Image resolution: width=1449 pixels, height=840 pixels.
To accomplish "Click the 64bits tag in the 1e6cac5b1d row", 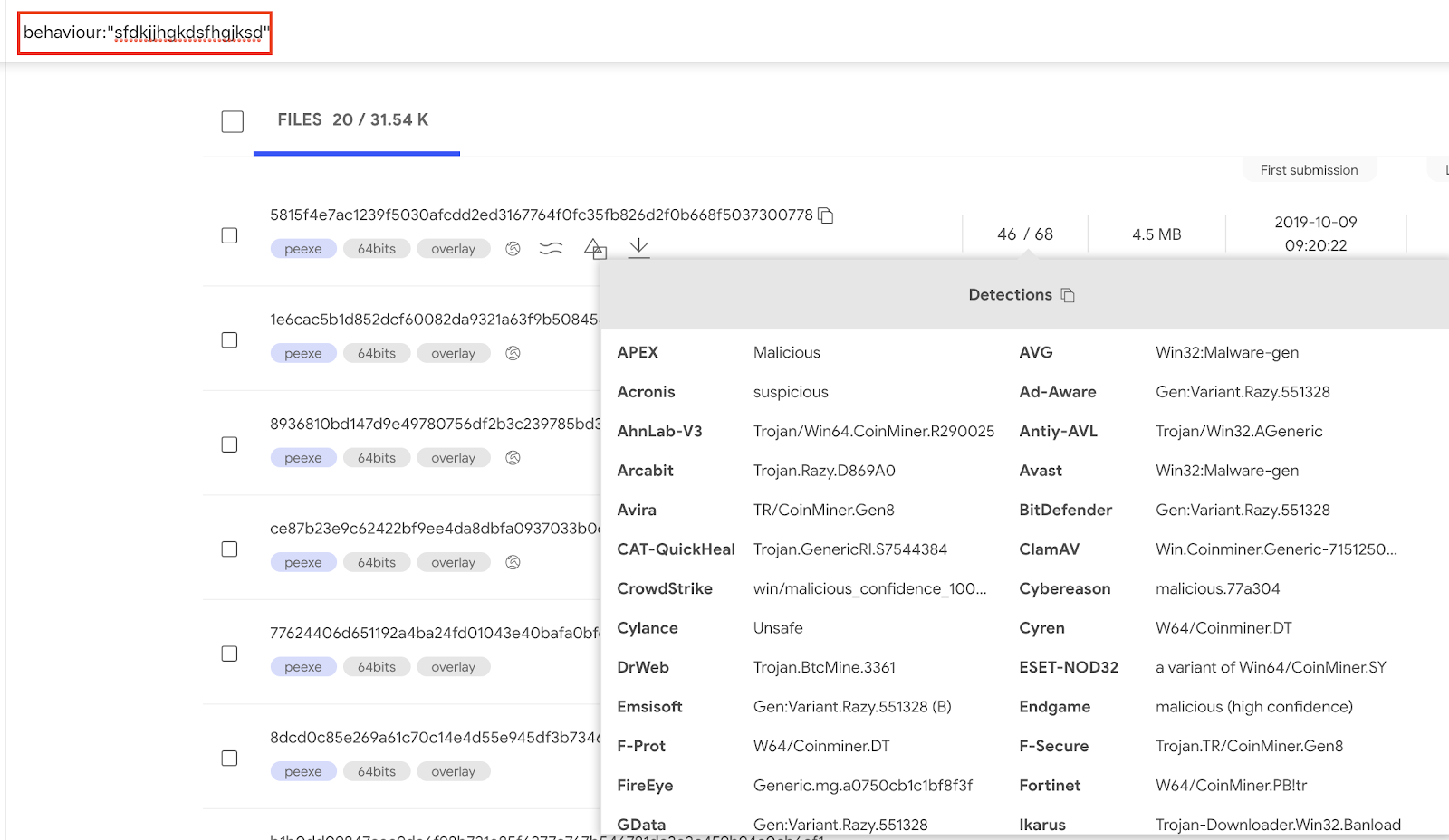I will (x=377, y=353).
